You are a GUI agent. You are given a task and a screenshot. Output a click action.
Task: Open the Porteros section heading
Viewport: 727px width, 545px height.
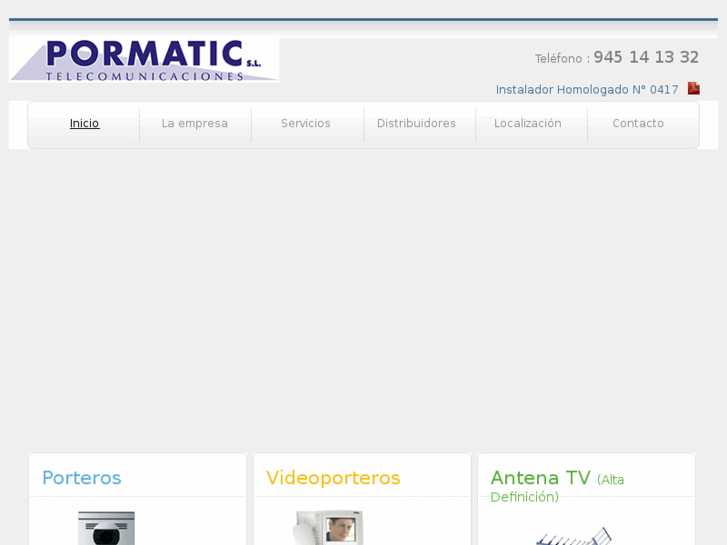(x=82, y=478)
